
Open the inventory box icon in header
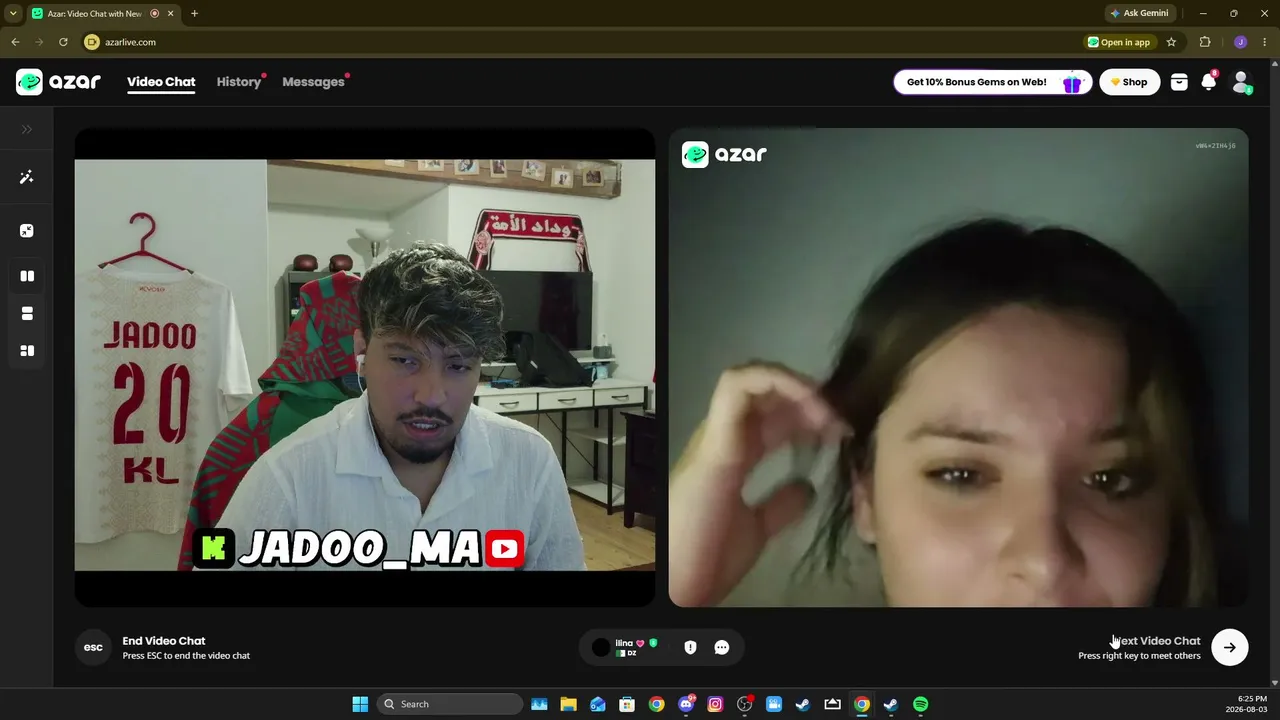coord(1179,82)
